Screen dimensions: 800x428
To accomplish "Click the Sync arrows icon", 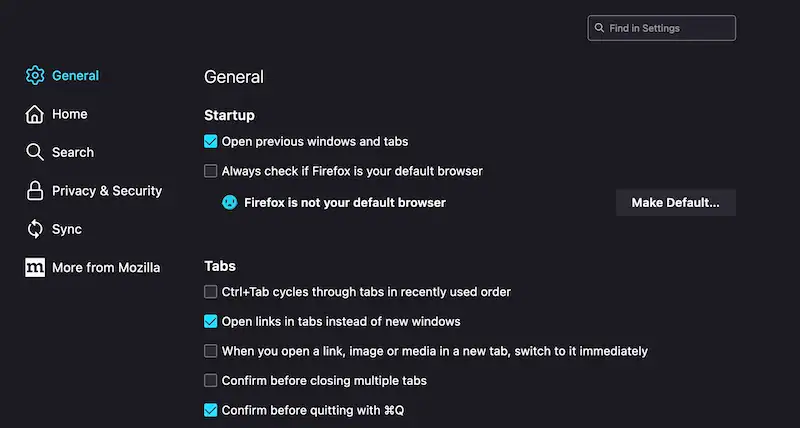I will 35,229.
